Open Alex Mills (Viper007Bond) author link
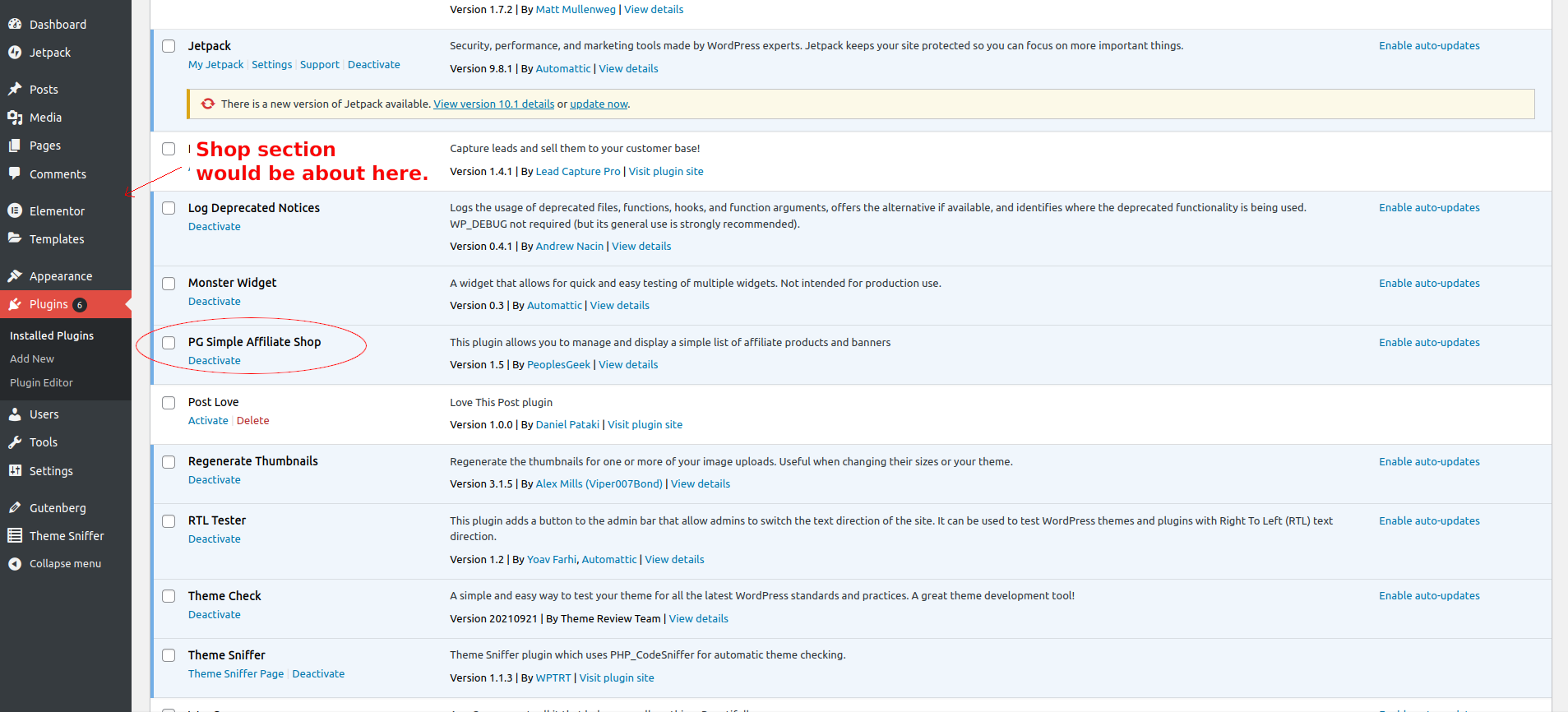The height and width of the screenshot is (712, 1568). 599,484
